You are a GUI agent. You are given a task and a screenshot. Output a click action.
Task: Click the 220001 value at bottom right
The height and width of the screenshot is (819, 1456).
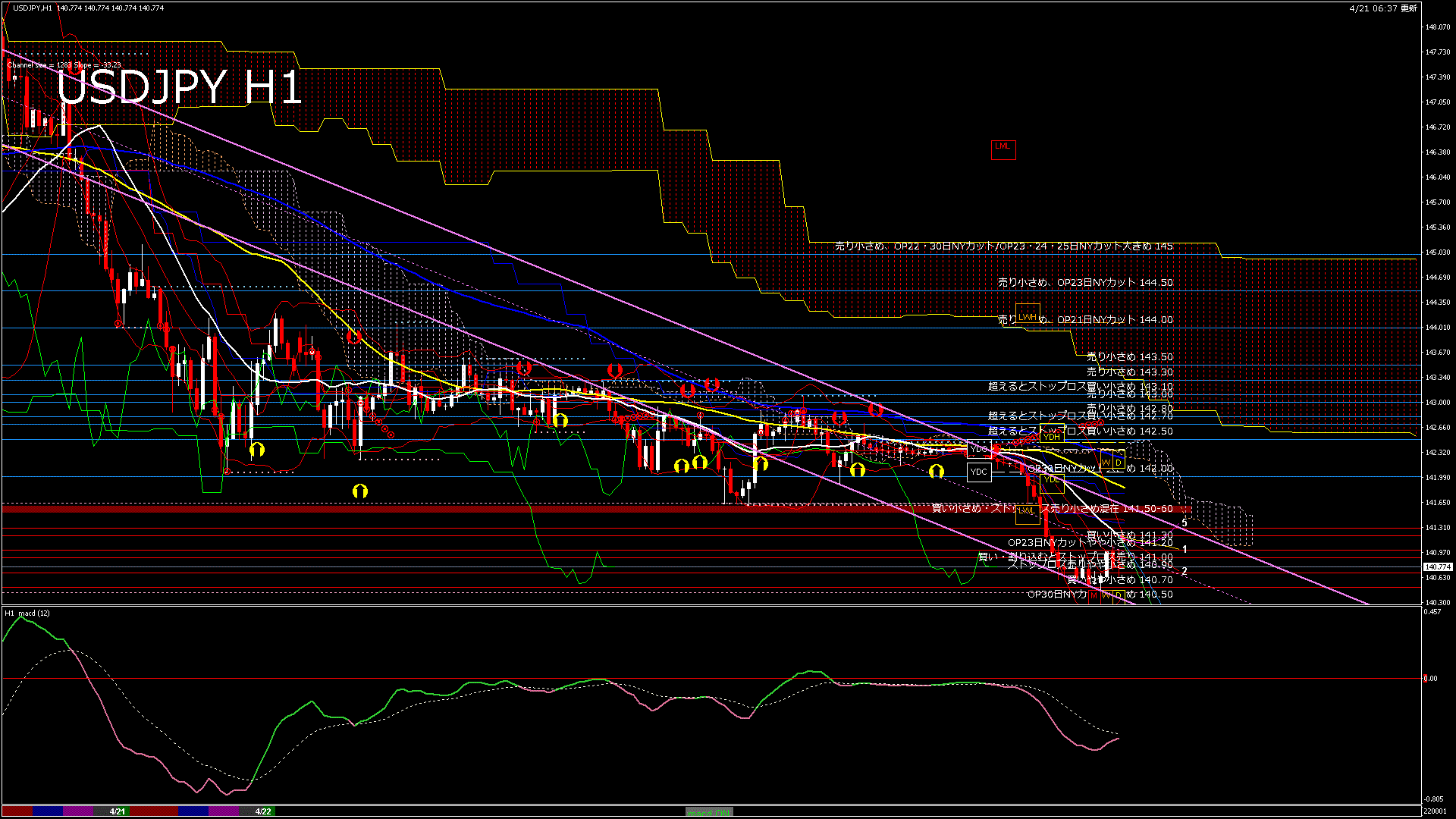(1435, 811)
